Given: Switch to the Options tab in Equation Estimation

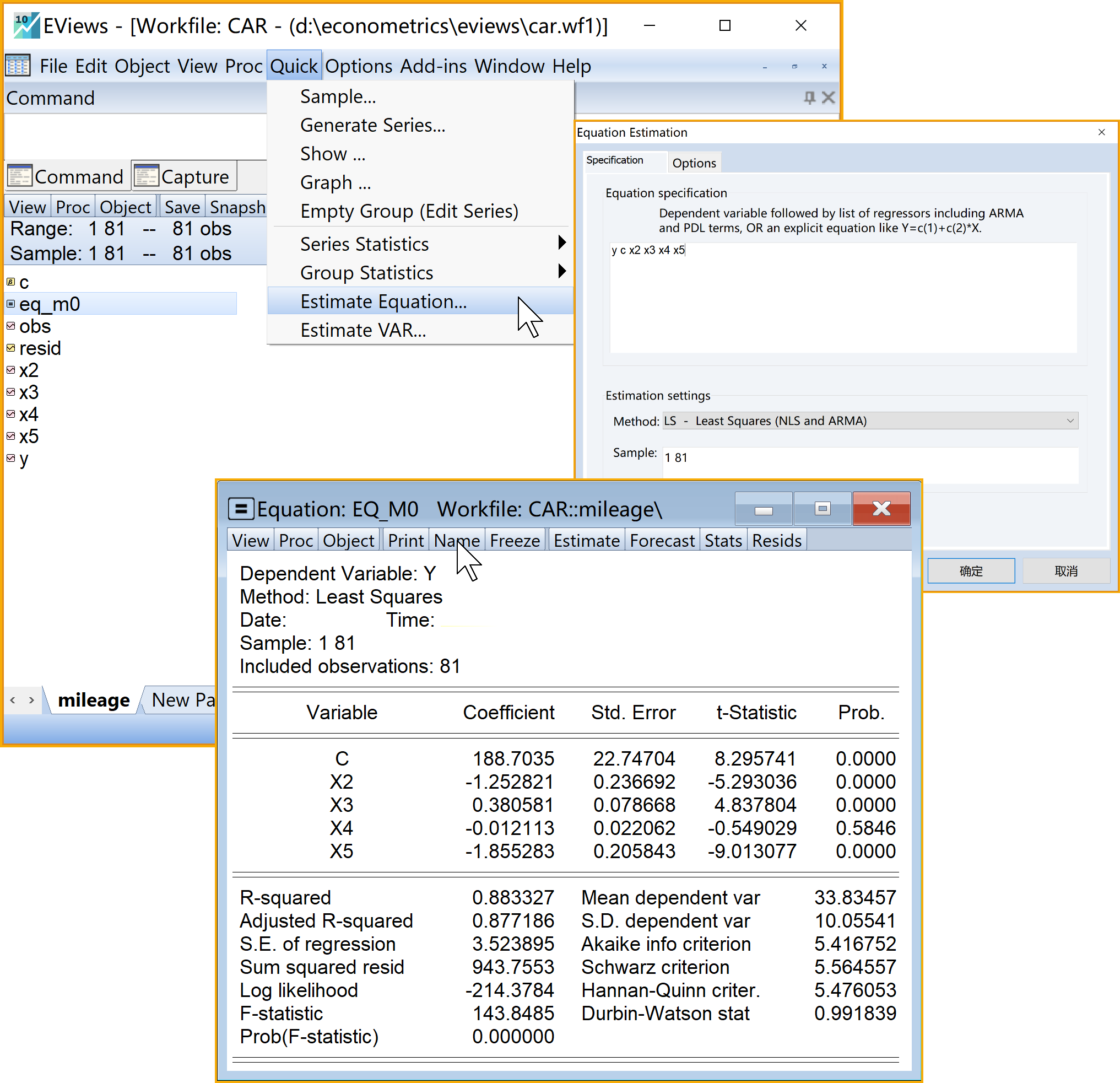Looking at the screenshot, I should point(694,164).
